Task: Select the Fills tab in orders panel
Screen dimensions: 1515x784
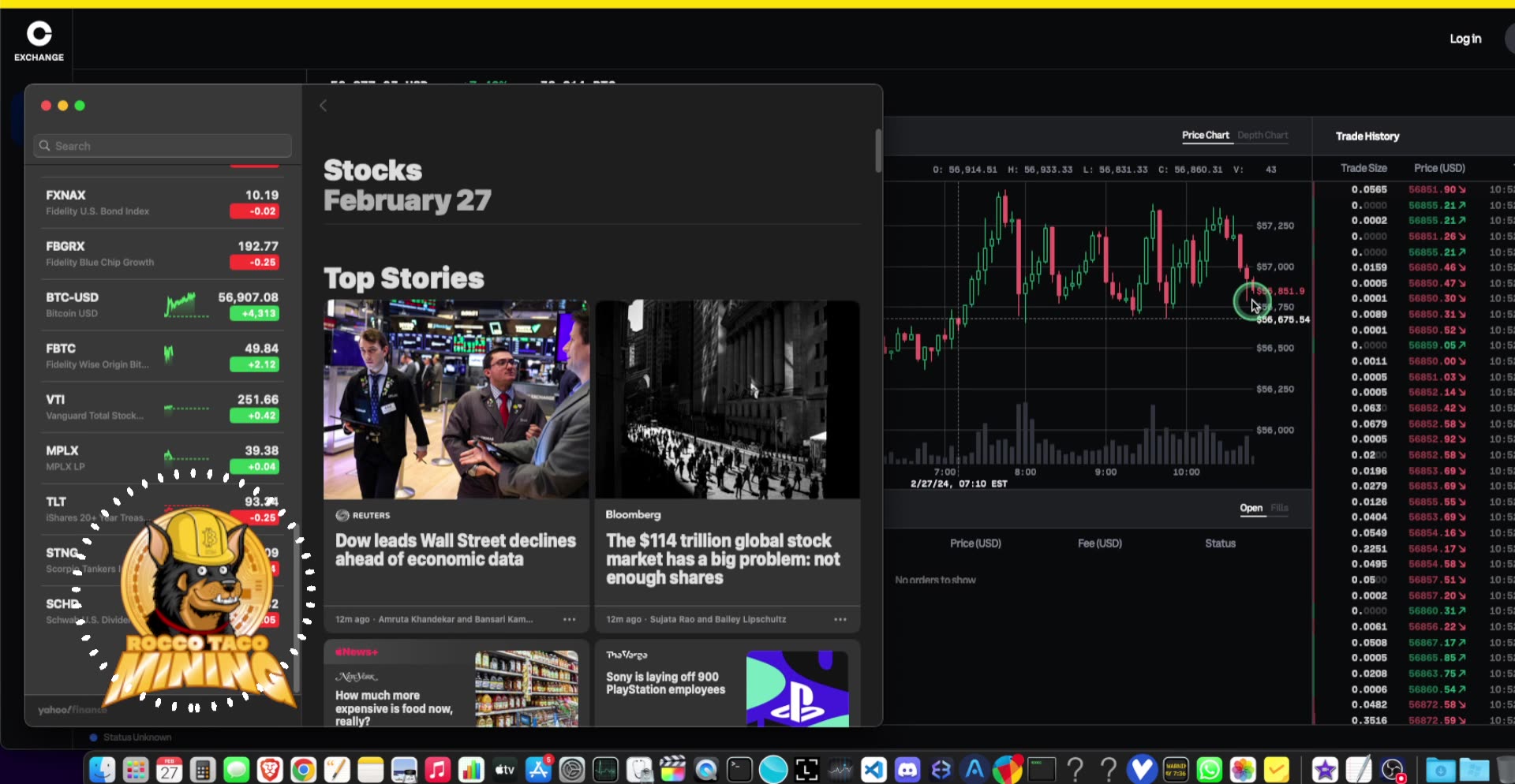Action: [x=1279, y=508]
